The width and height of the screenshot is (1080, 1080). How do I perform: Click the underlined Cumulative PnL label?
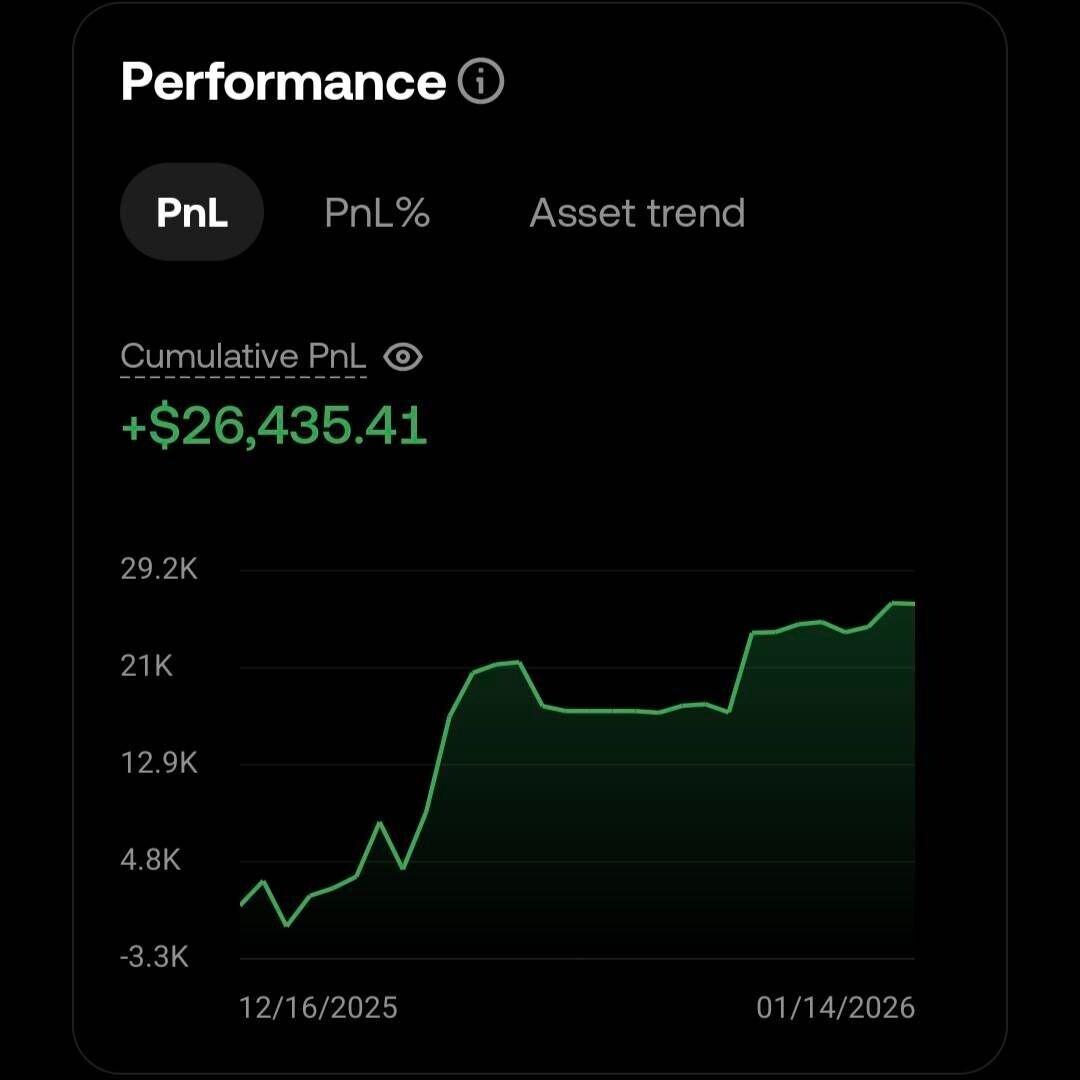click(x=243, y=357)
